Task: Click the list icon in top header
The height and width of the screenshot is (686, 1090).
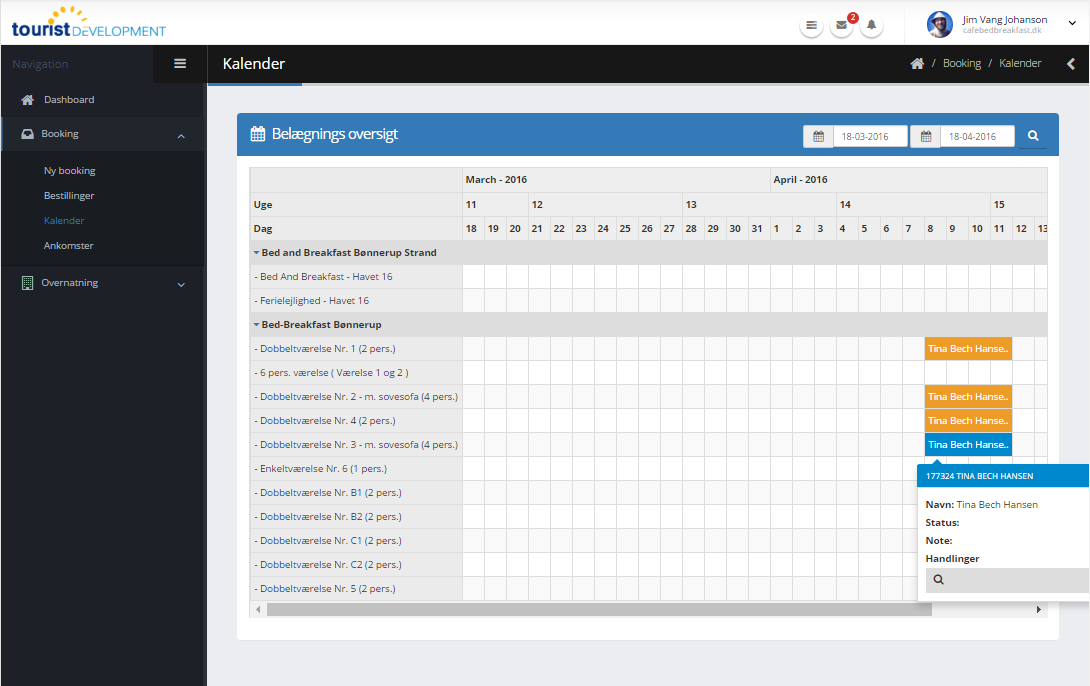Action: click(812, 26)
